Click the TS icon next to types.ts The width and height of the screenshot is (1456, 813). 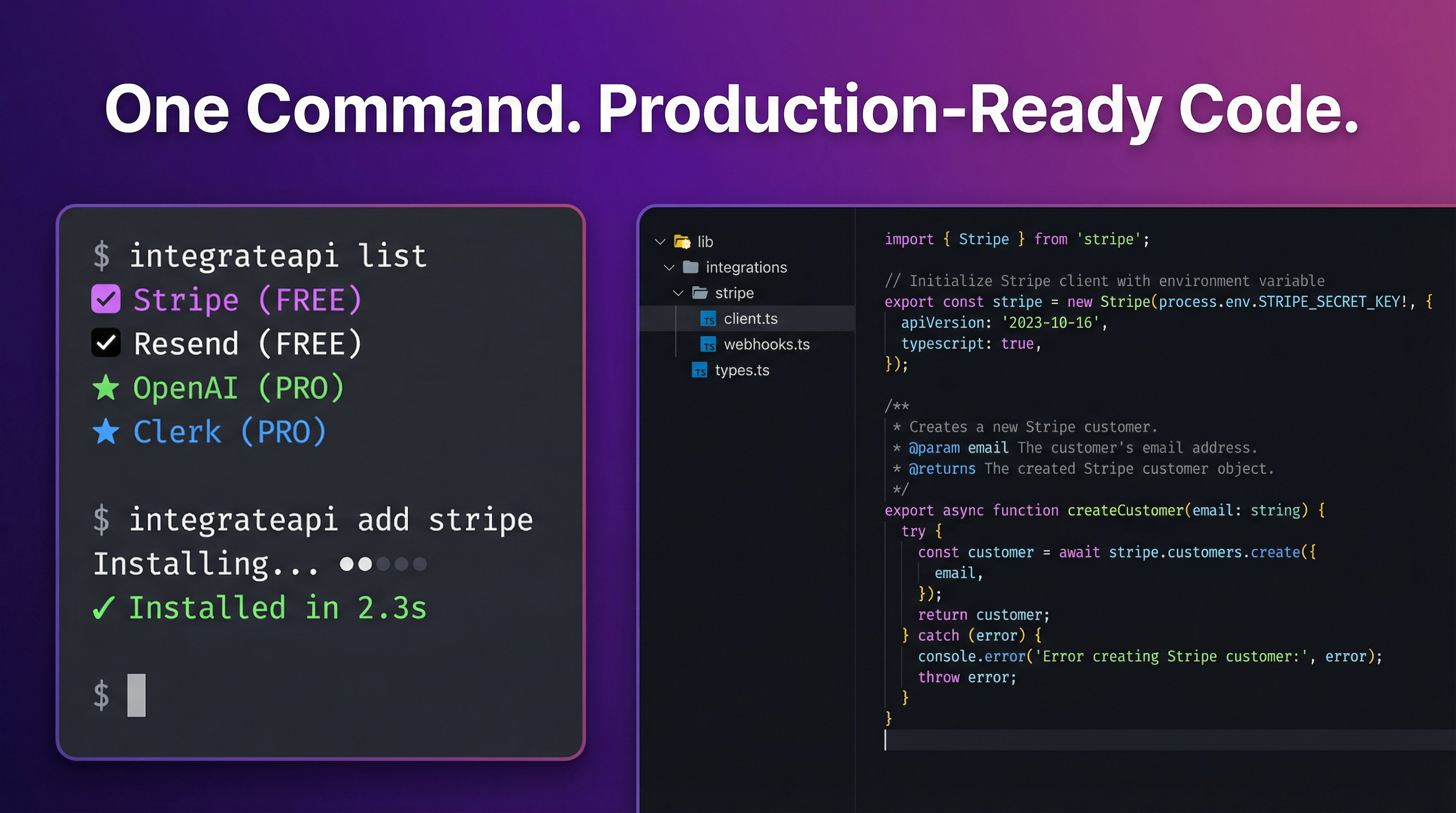[700, 371]
